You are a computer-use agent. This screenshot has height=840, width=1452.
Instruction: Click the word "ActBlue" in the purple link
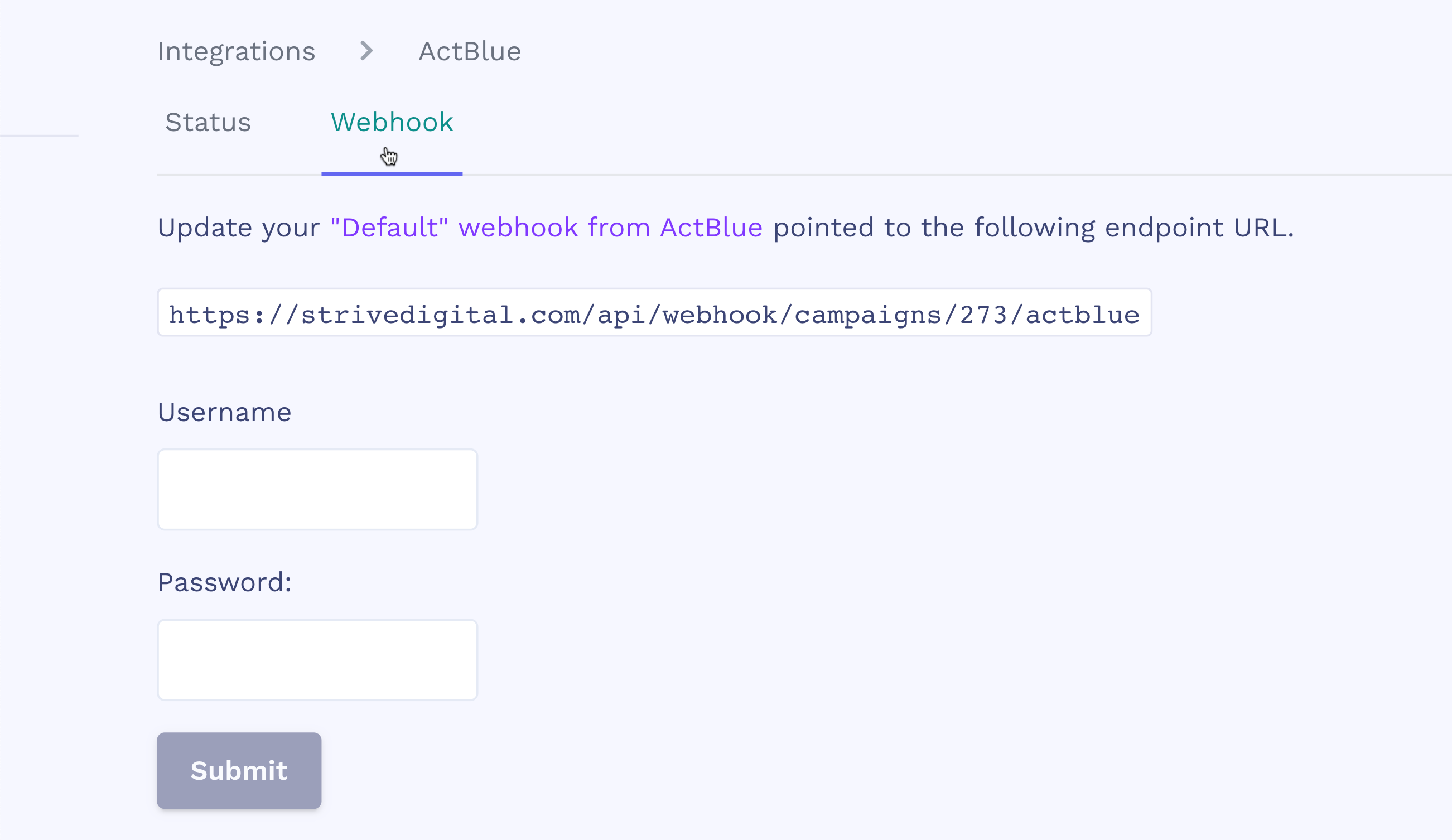point(711,228)
